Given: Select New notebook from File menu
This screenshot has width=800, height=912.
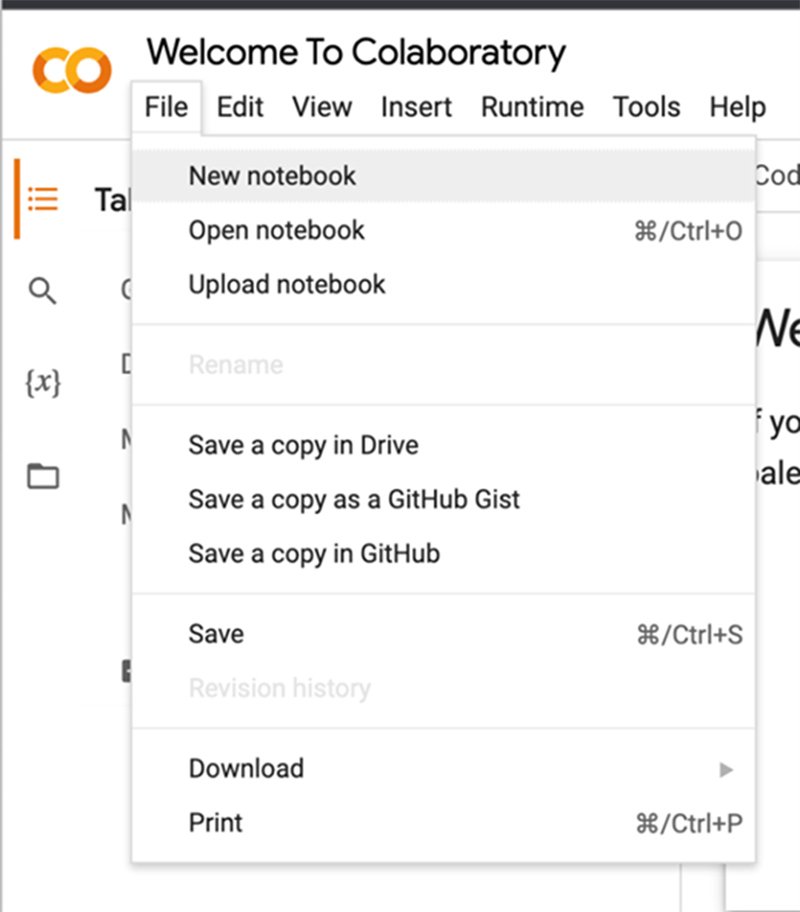Looking at the screenshot, I should tap(272, 176).
